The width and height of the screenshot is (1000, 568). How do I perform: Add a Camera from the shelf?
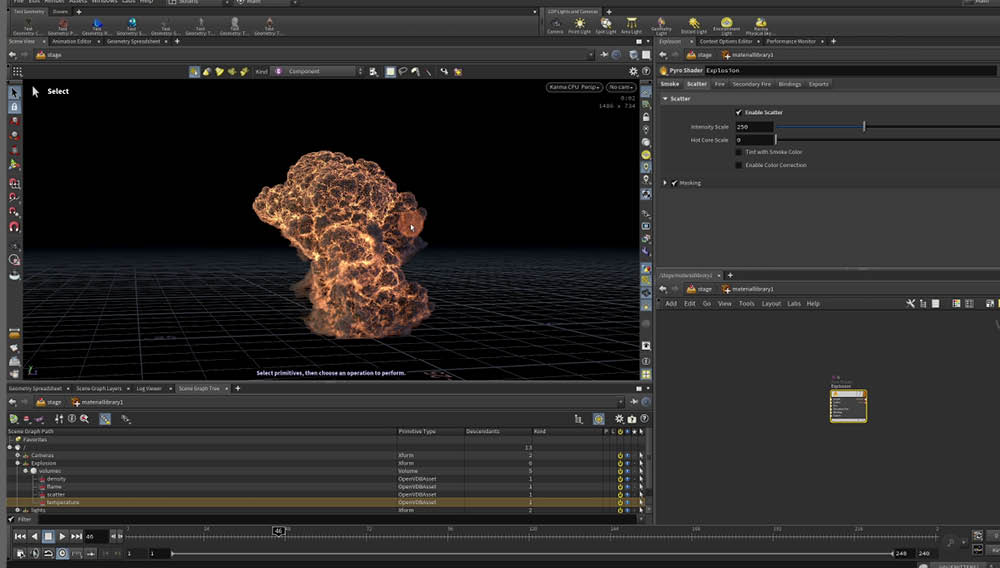(555, 25)
